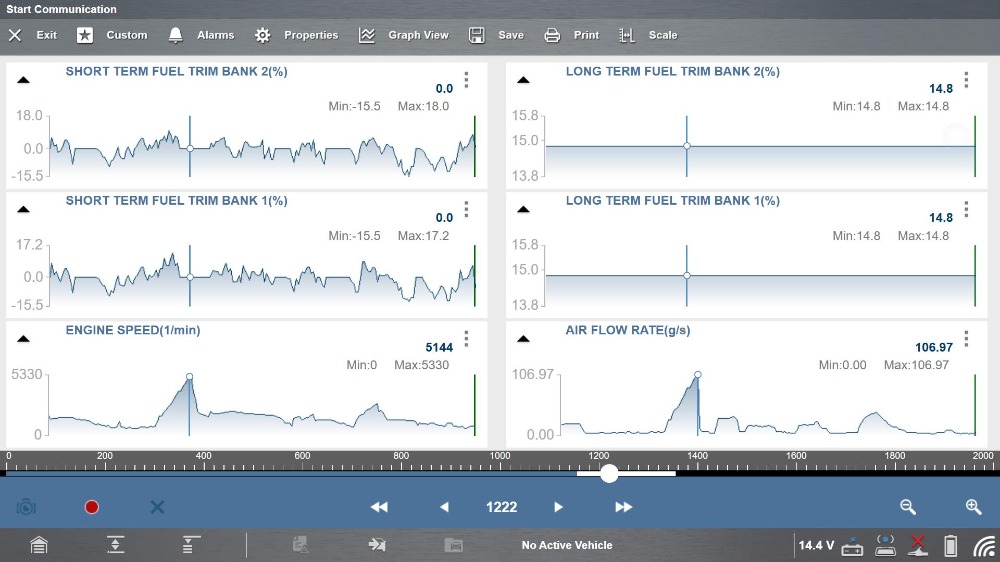
Task: Open the Alarms bell settings
Action: click(201, 35)
